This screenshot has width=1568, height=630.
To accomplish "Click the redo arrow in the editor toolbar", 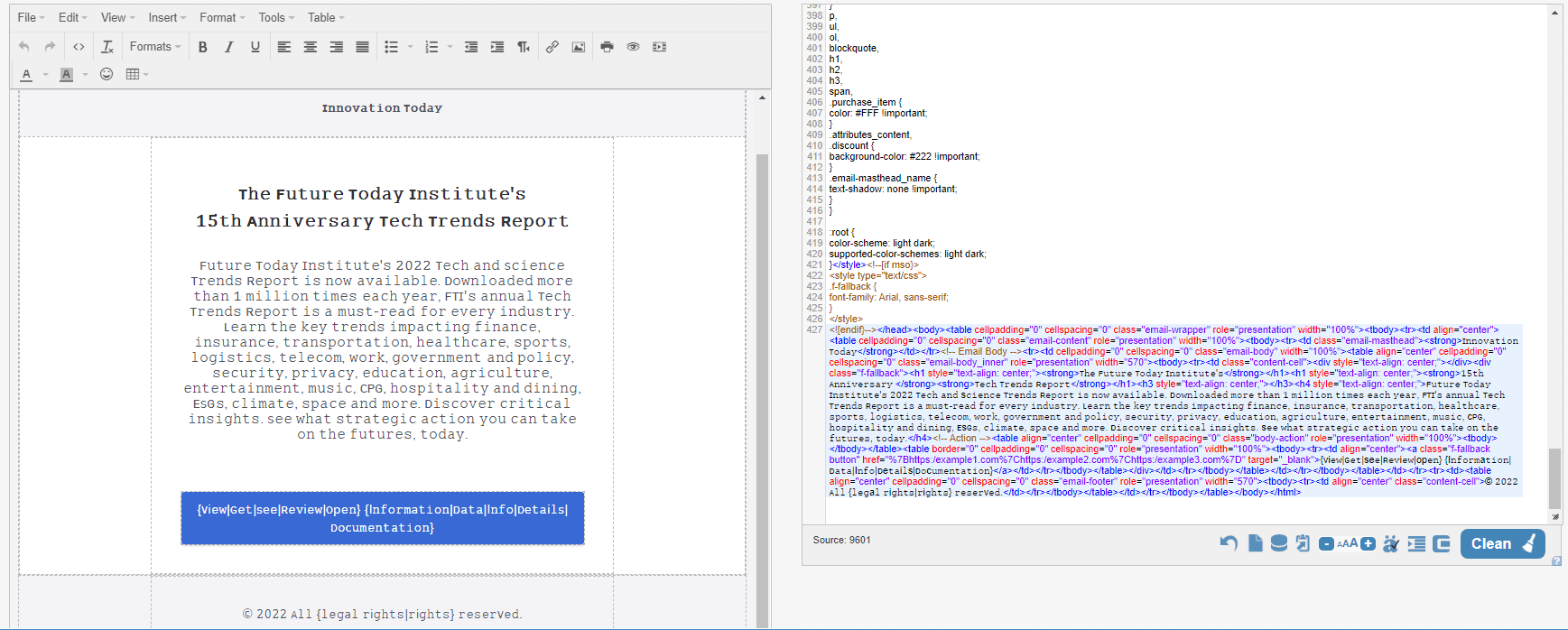I will click(x=50, y=47).
